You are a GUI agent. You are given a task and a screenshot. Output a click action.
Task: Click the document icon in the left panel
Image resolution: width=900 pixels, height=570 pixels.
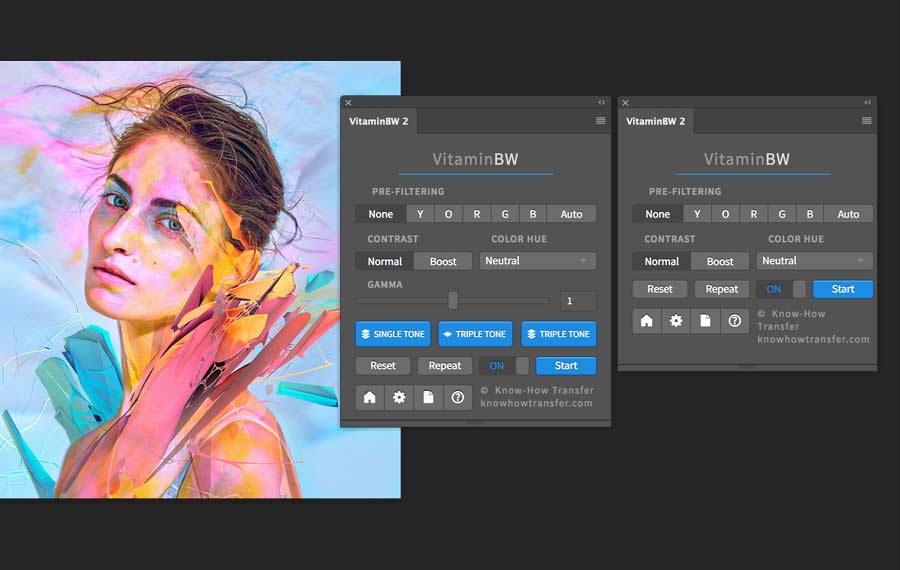point(428,397)
